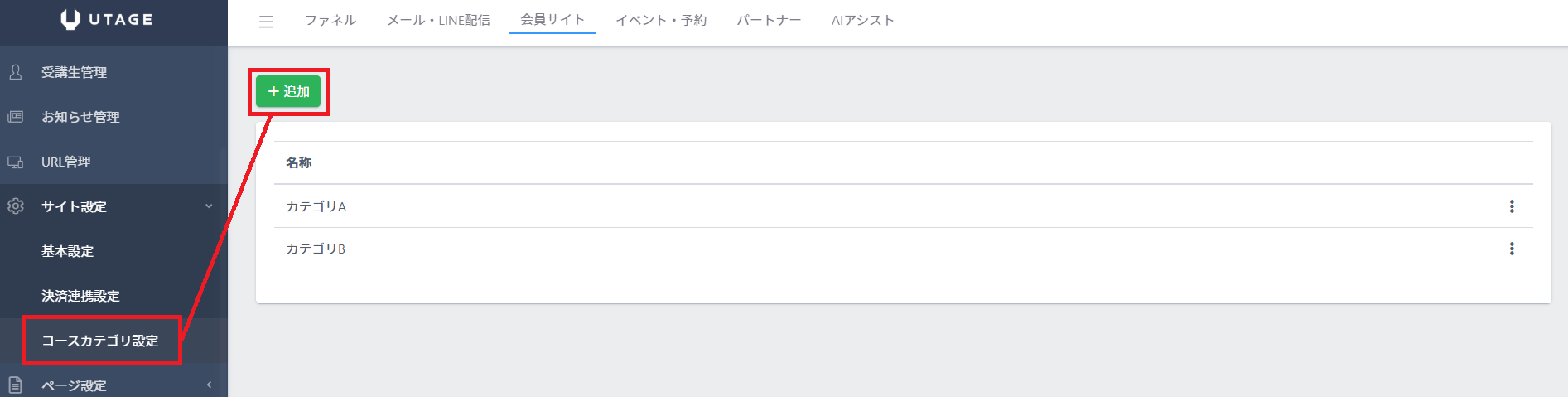Expand the ページ設定 chevron
Screen dimensions: 1568x397
[x=209, y=385]
